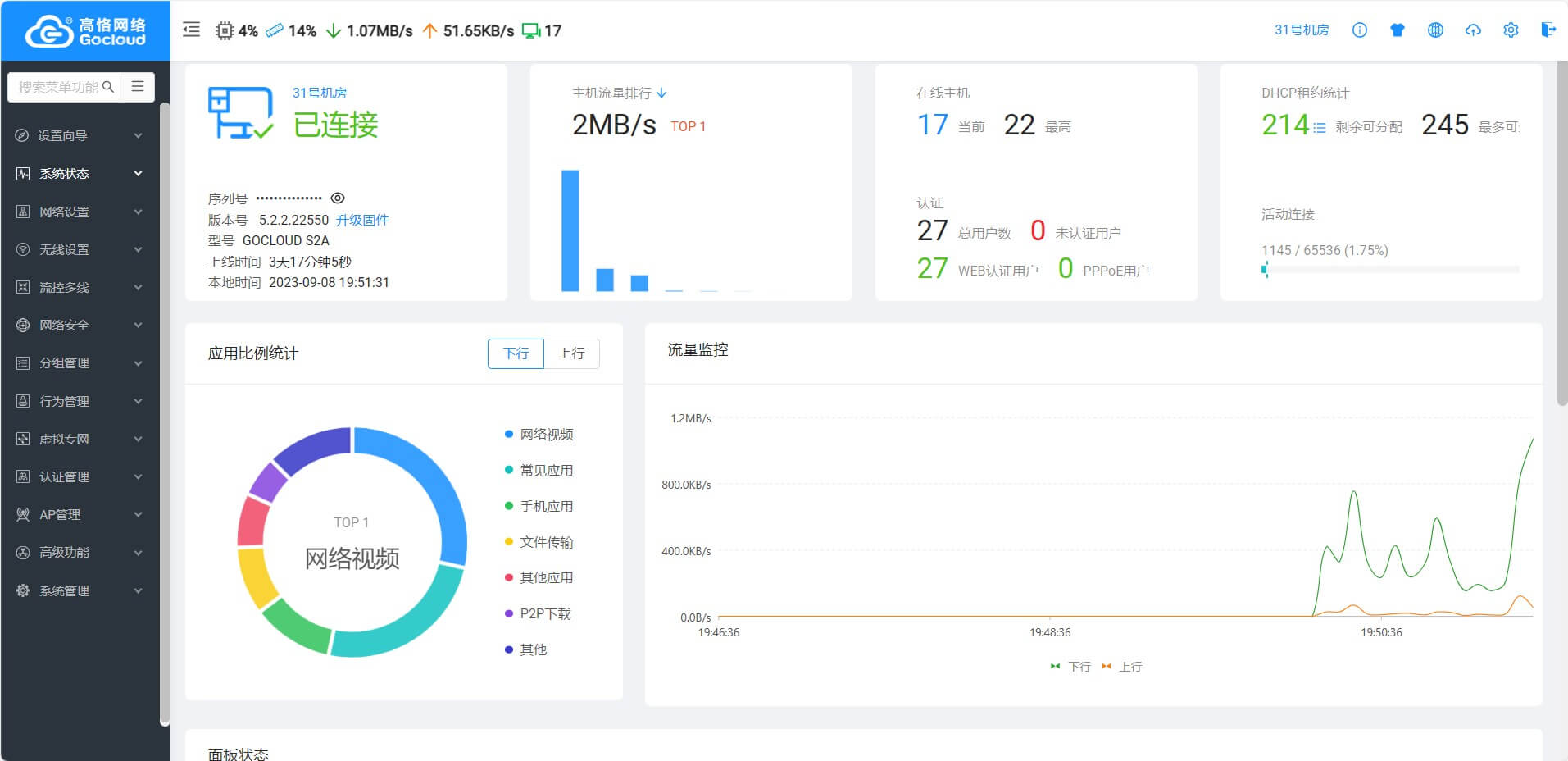
Task: Click the main page vertical scrollbar
Action: pyautogui.click(x=1561, y=234)
